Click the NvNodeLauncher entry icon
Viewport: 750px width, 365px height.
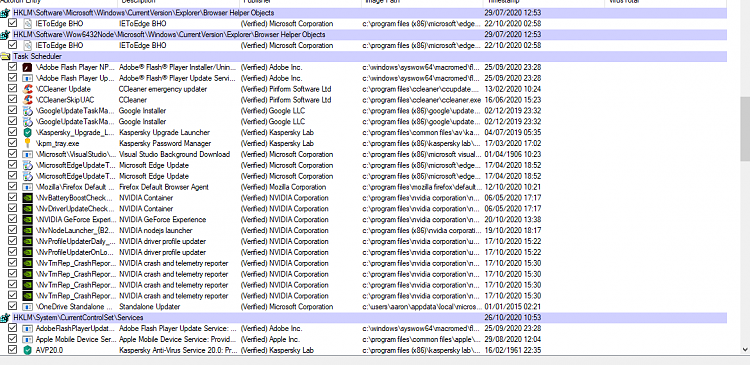[x=27, y=231]
